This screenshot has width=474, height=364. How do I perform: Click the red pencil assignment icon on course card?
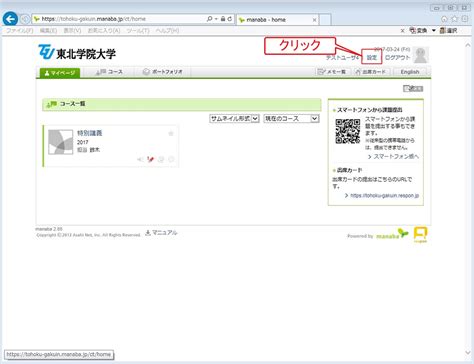click(151, 159)
